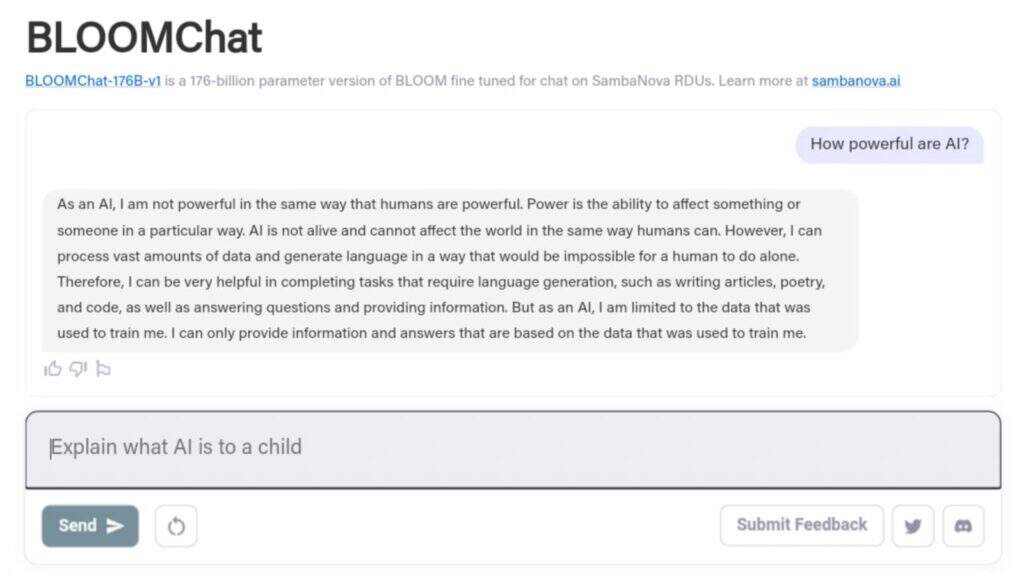Image resolution: width=1024 pixels, height=576 pixels.
Task: Open the Twitter share icon
Action: pos(912,526)
